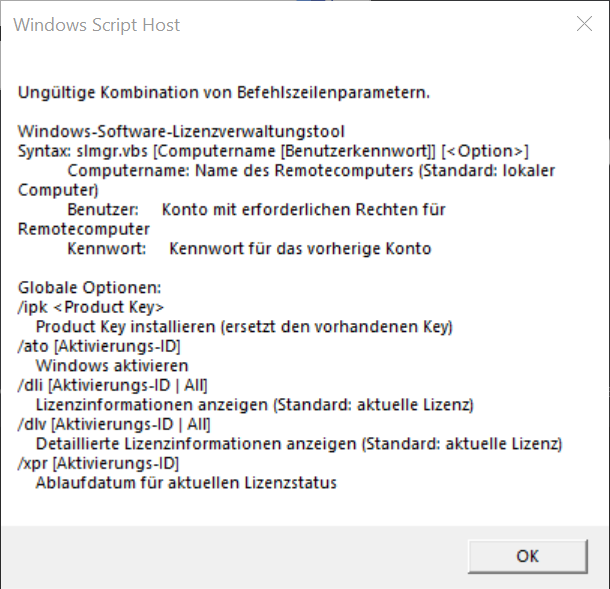Click the 'Ablaufdatum für aktuellen Lizenzstatus' text
Image resolution: width=610 pixels, height=589 pixels.
186,483
